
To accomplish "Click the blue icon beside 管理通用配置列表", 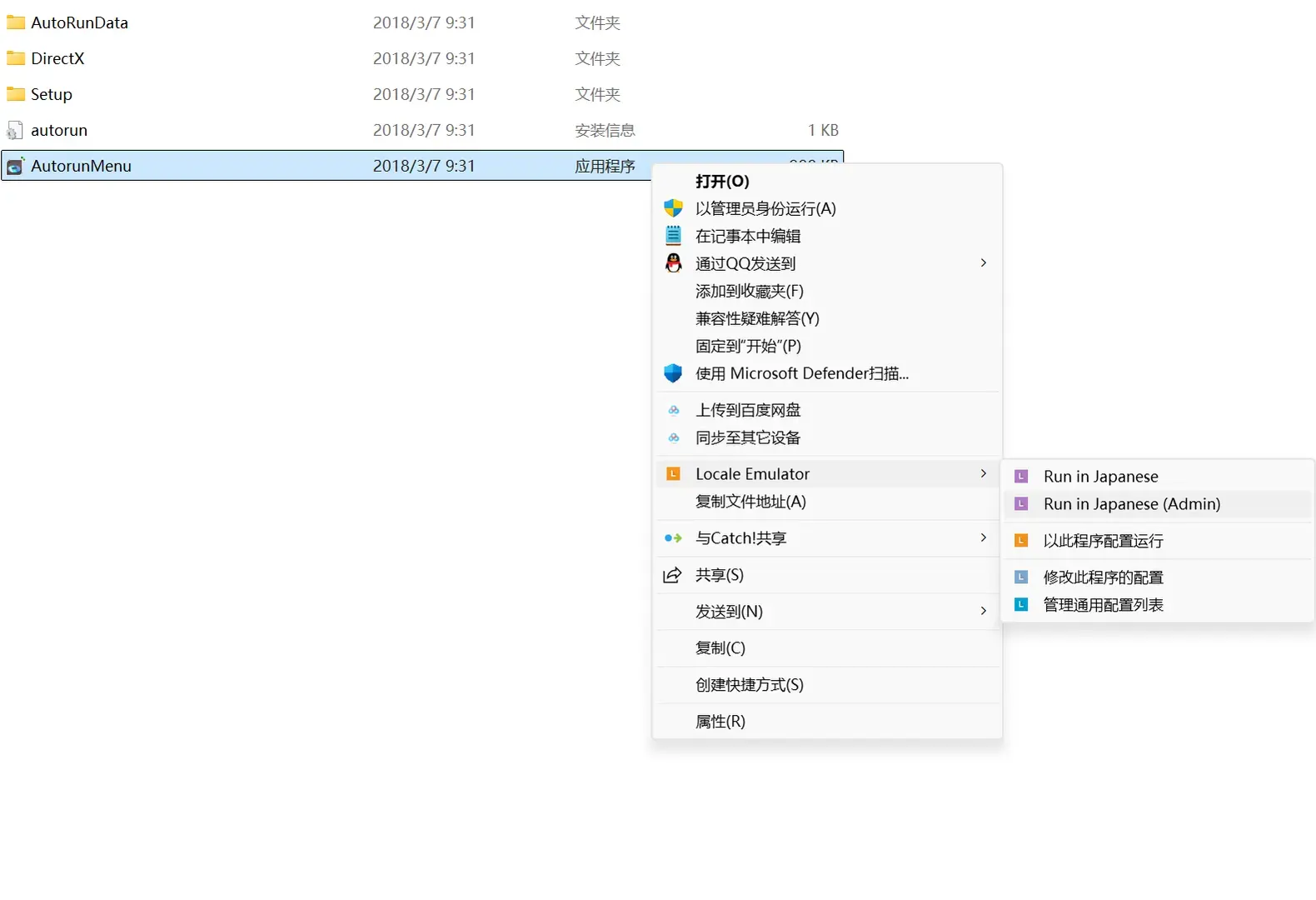I will (x=1021, y=605).
